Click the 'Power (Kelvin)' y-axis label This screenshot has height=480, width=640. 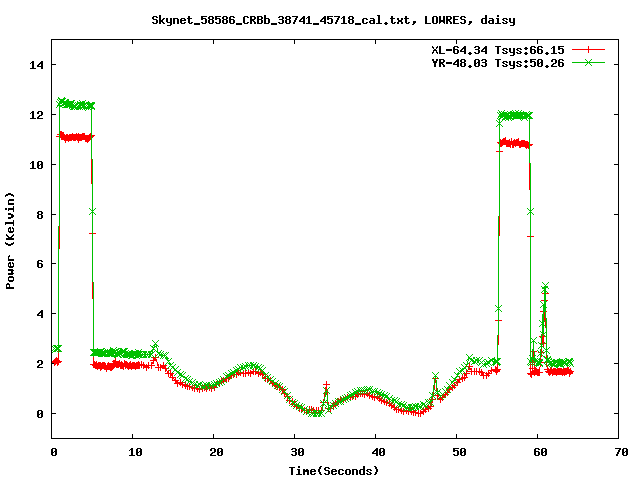(10, 241)
